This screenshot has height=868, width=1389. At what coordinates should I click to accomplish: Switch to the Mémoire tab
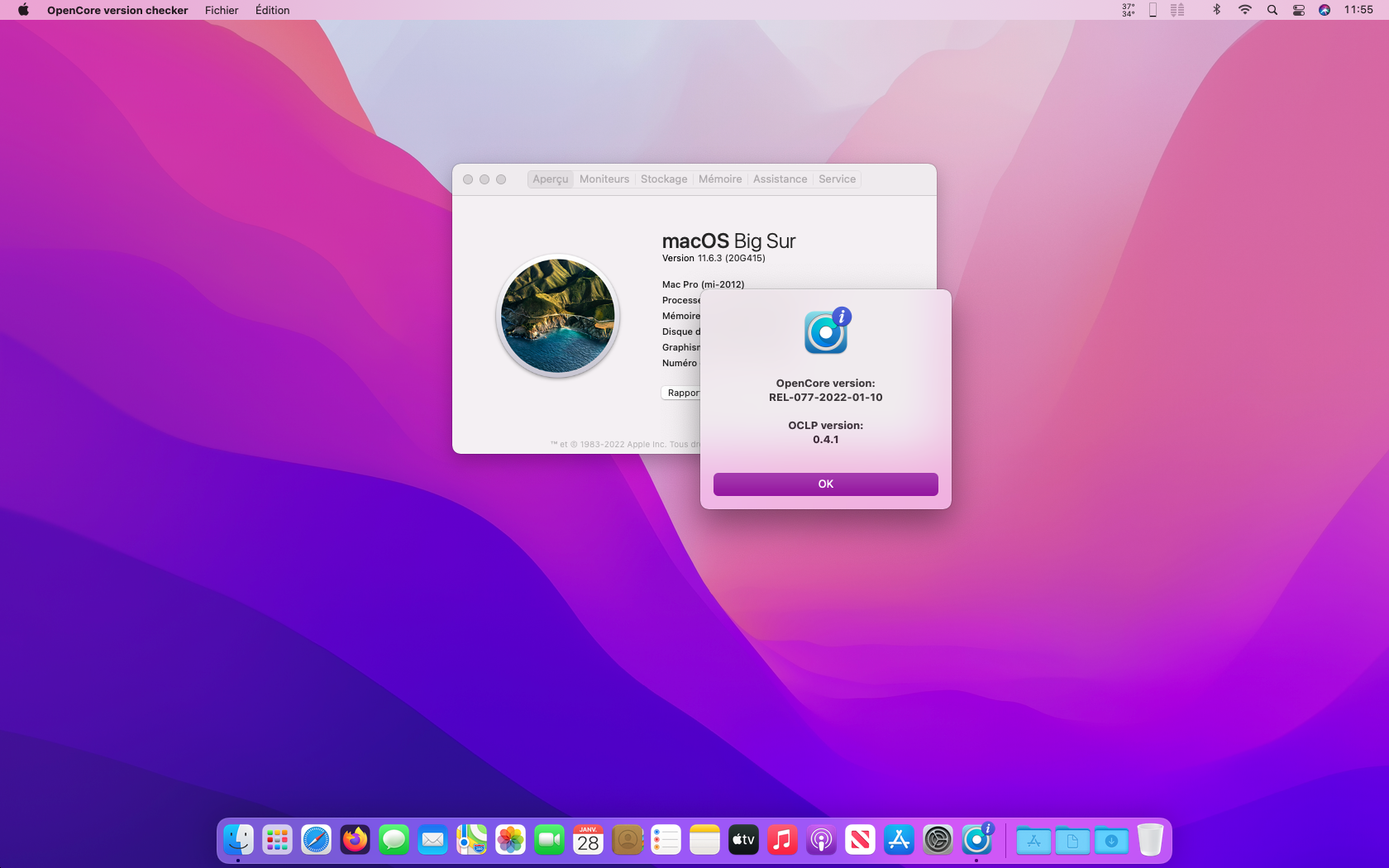click(720, 179)
